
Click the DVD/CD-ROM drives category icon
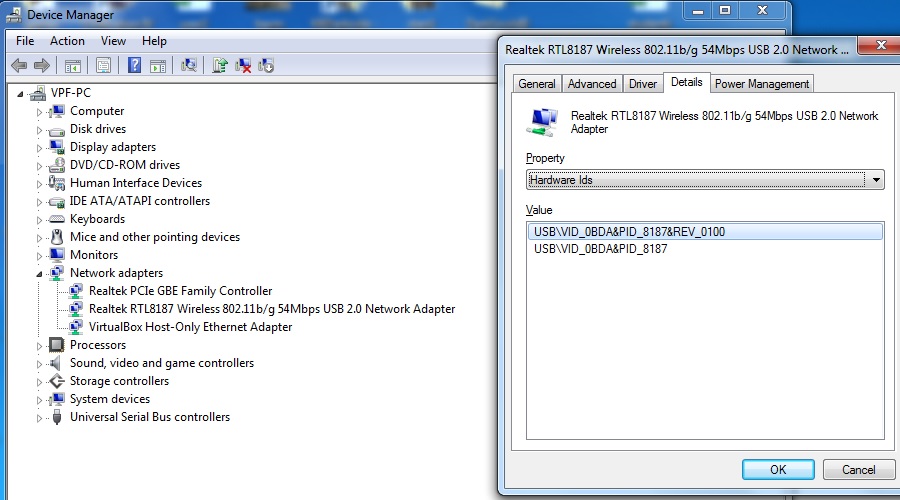57,165
